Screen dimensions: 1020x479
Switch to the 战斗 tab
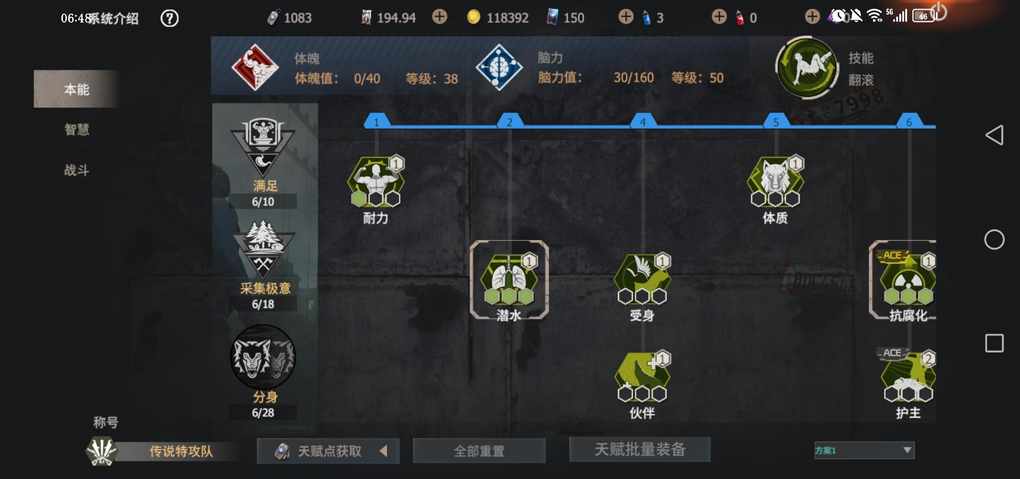click(76, 171)
